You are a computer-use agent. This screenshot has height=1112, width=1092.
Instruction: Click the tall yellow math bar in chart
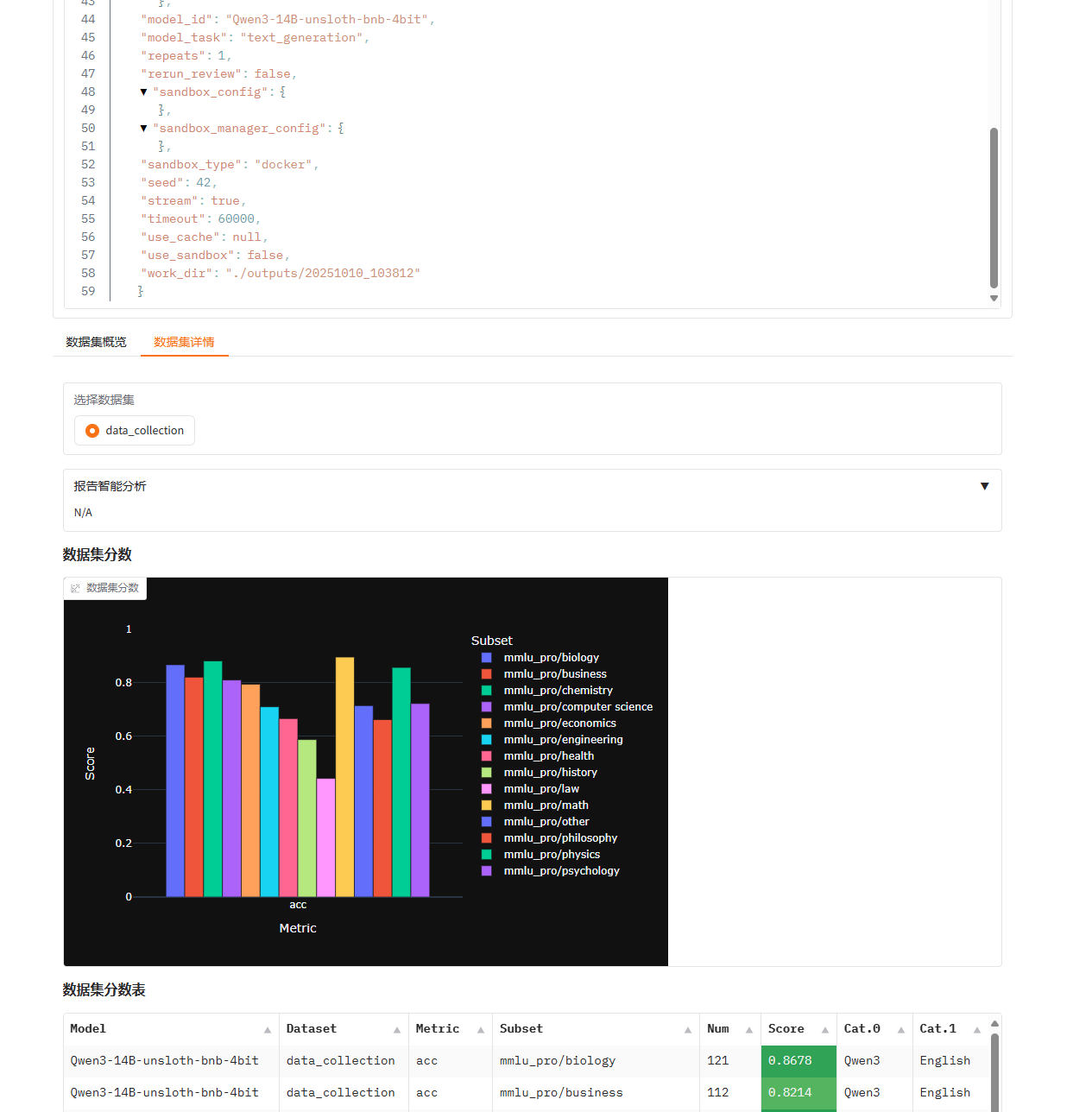344,777
